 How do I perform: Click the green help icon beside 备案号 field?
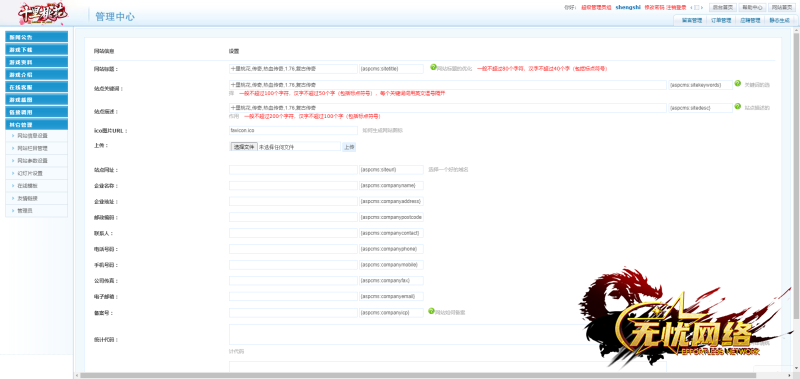pos(431,311)
